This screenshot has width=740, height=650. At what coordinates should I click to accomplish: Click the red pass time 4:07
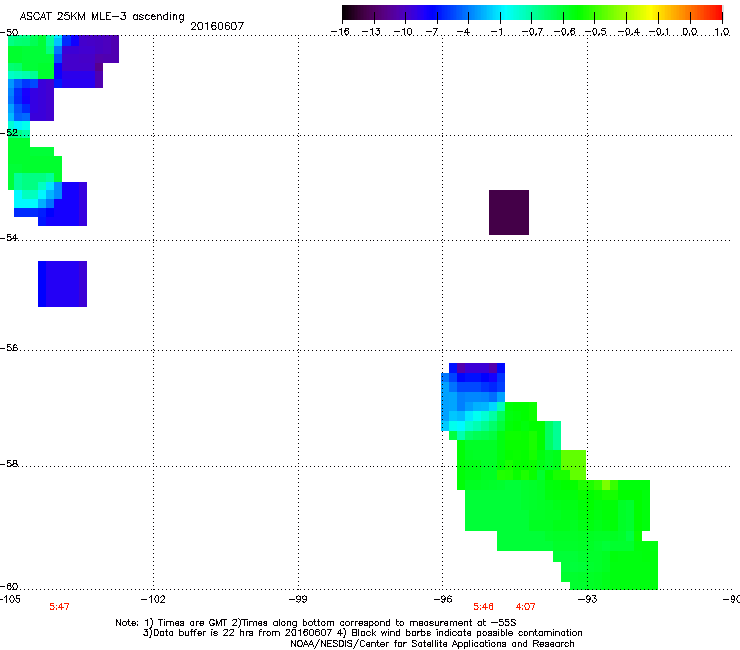525,607
